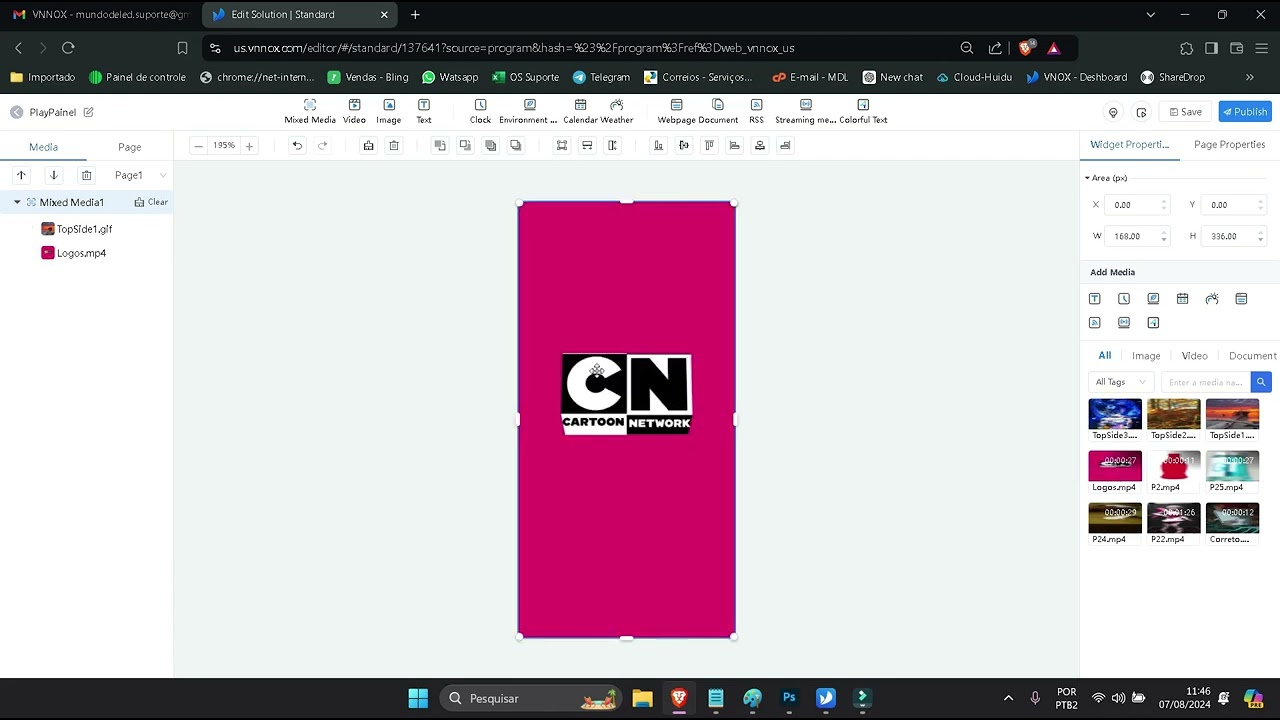The image size is (1280, 720).
Task: Open the Page1 dropdown selector
Action: pos(139,175)
